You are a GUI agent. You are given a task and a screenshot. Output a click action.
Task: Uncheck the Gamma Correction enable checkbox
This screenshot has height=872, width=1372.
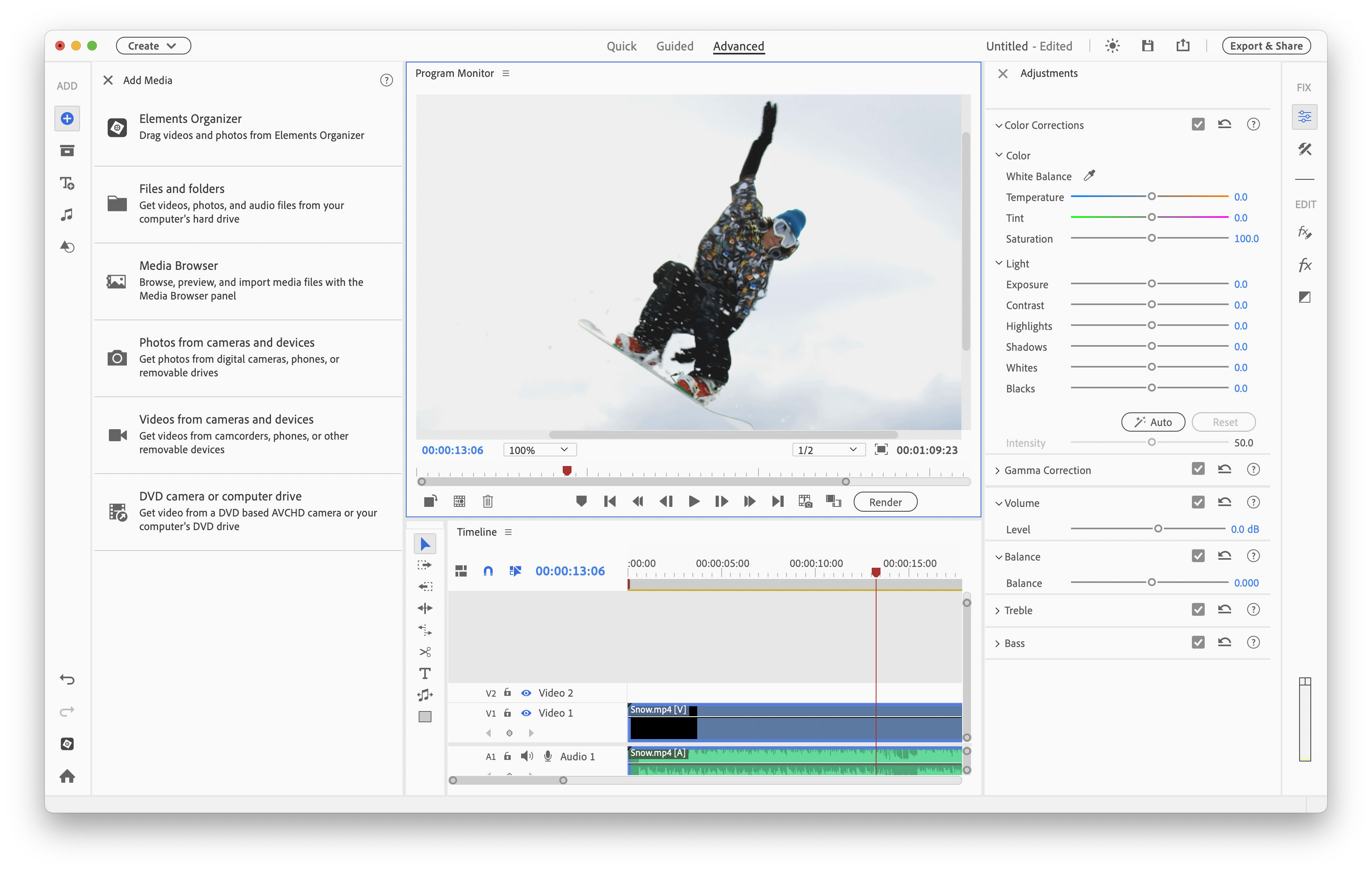click(1198, 468)
